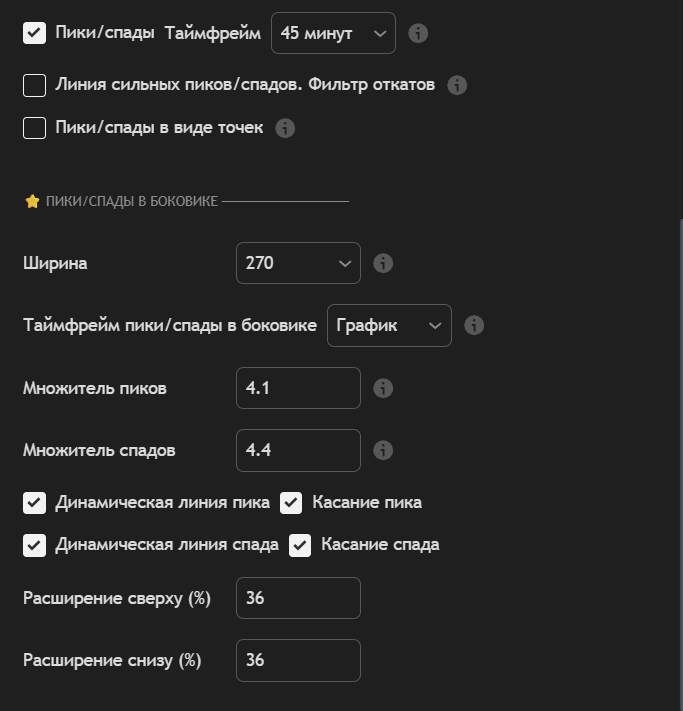683x711 pixels.
Task: Click info icon beside Фильтр откатов
Action: pos(458,85)
